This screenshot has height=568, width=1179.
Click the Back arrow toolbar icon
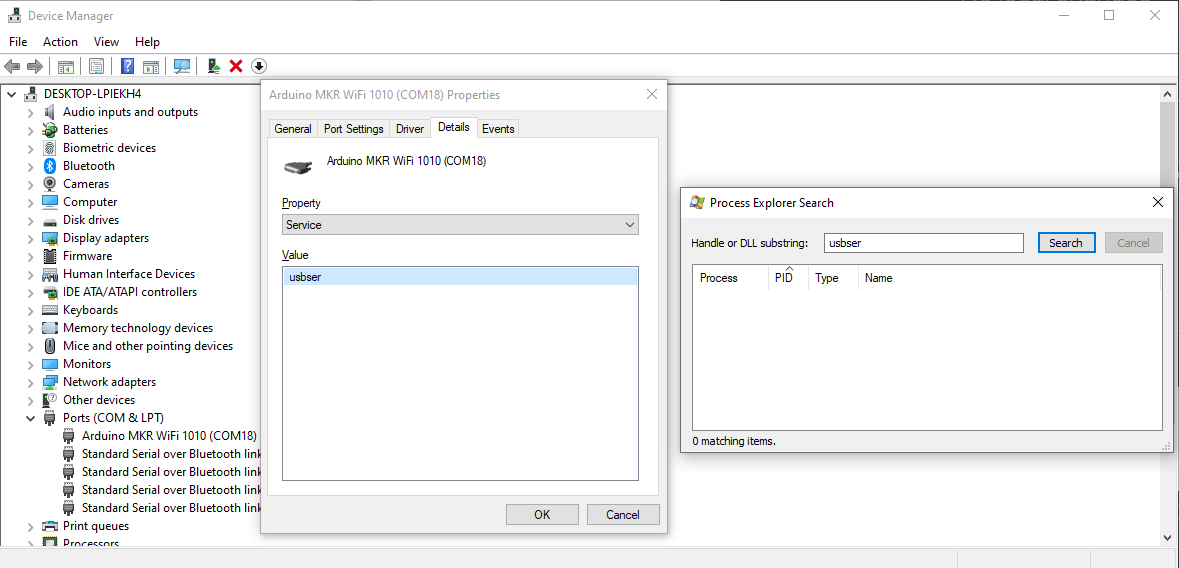pos(12,66)
